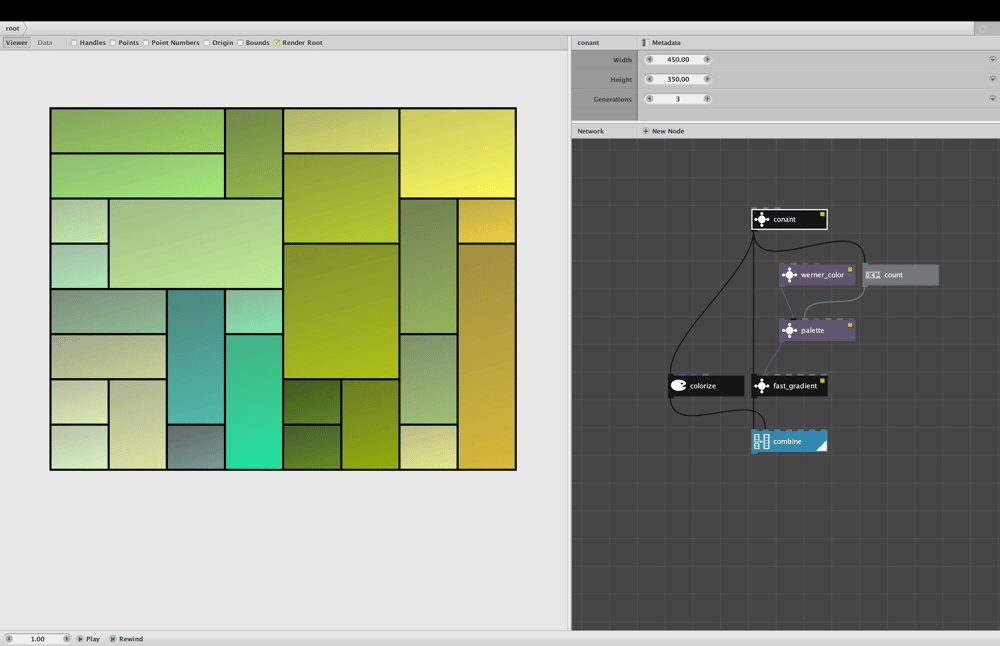Increase frame number with right arrow
1000x646 pixels.
[x=66, y=638]
